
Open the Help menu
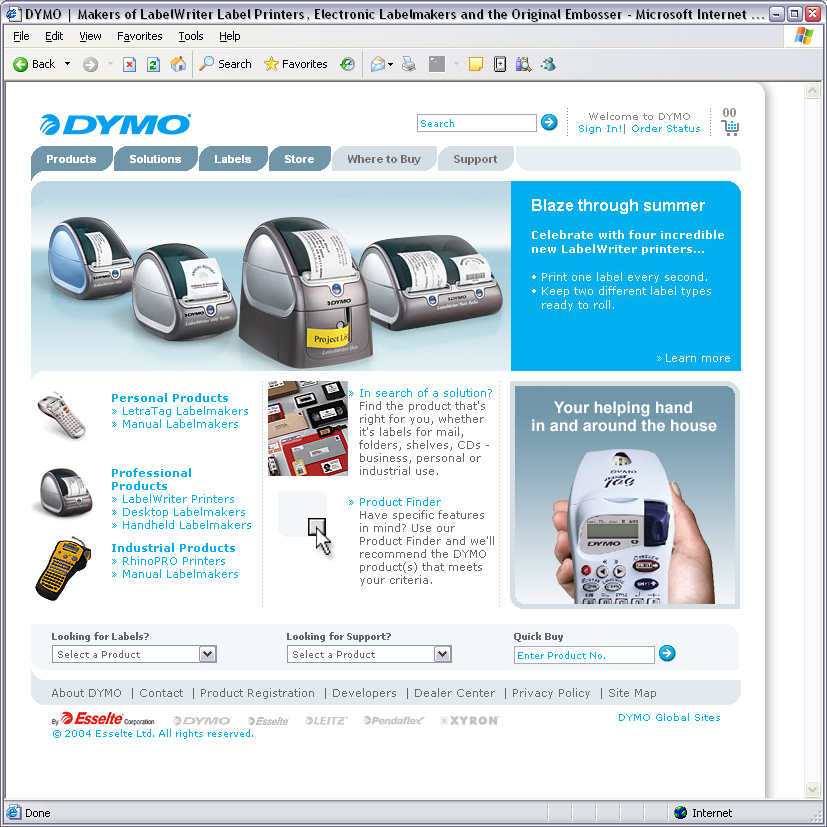pyautogui.click(x=229, y=36)
